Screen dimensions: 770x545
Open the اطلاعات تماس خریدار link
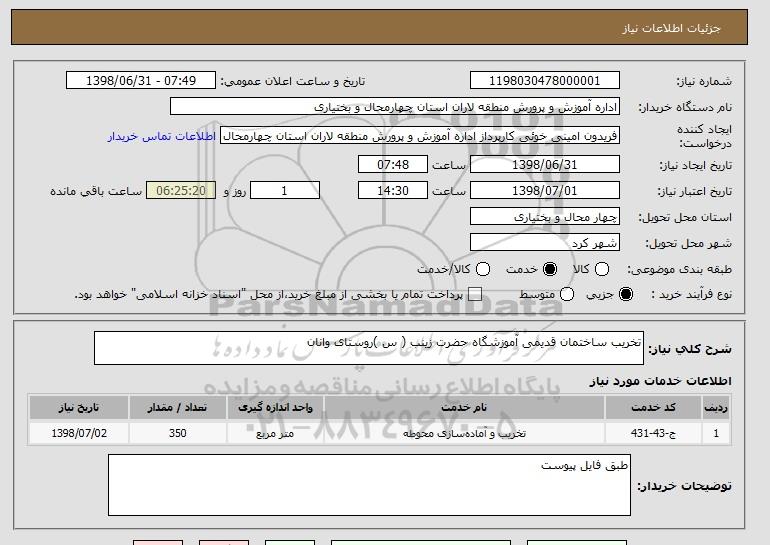pyautogui.click(x=162, y=136)
